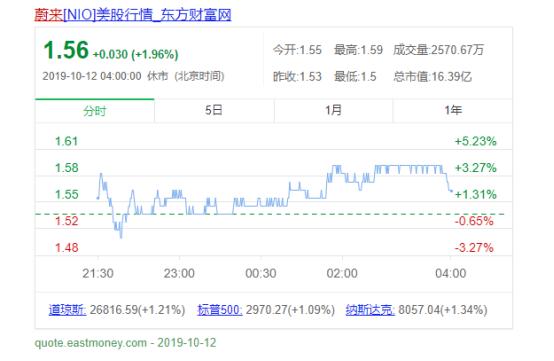Switch to the 1年 chart tab
Image resolution: width=554 pixels, height=361 pixels.
453,111
